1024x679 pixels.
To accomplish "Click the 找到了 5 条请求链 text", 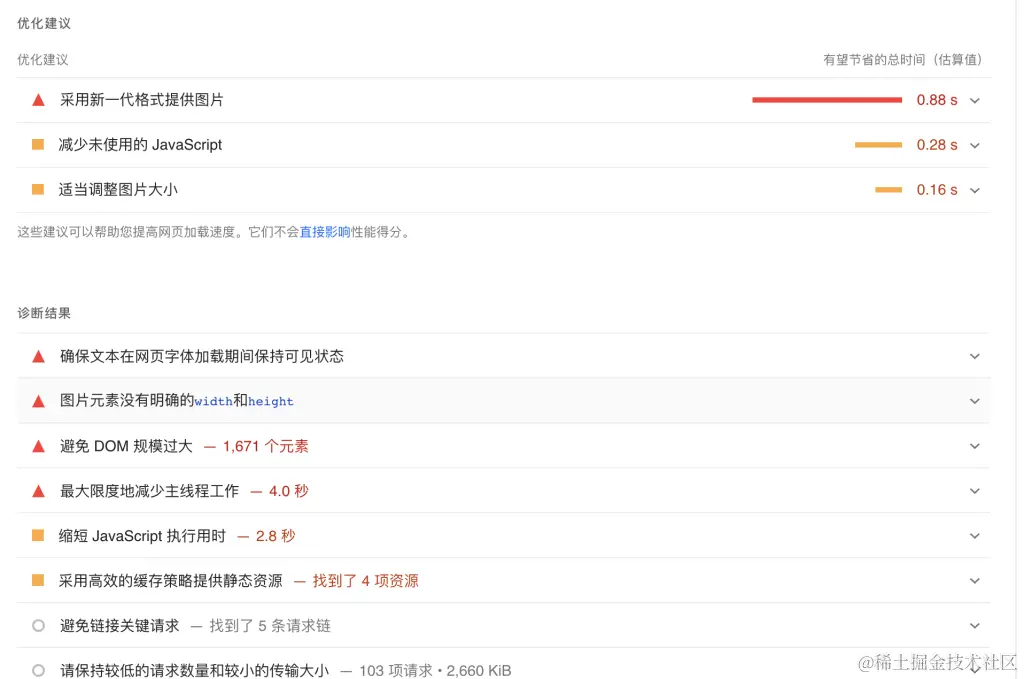I will pos(270,625).
